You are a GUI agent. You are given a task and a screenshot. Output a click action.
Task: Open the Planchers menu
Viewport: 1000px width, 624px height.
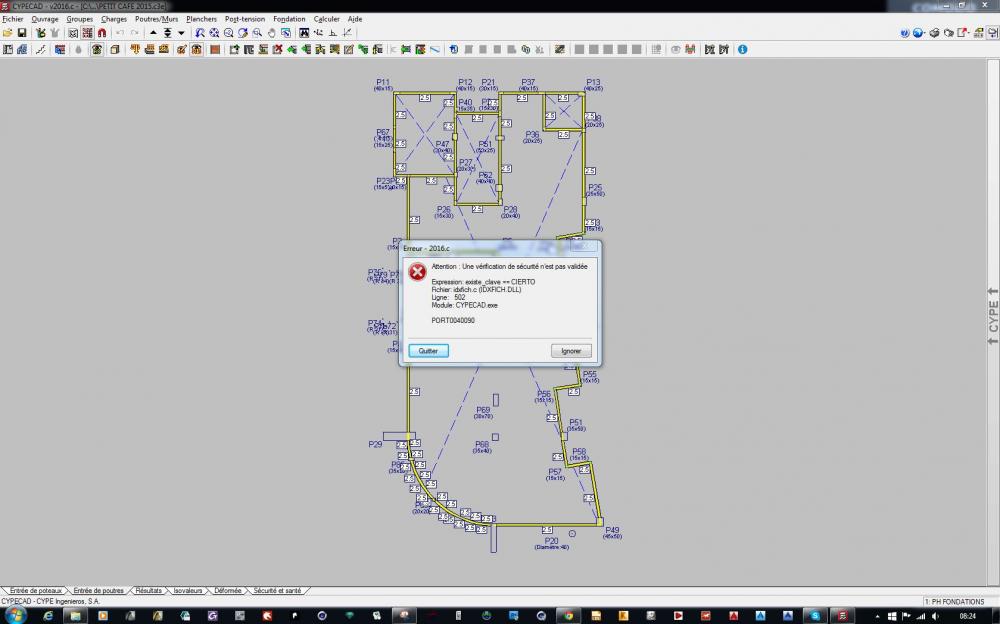202,19
